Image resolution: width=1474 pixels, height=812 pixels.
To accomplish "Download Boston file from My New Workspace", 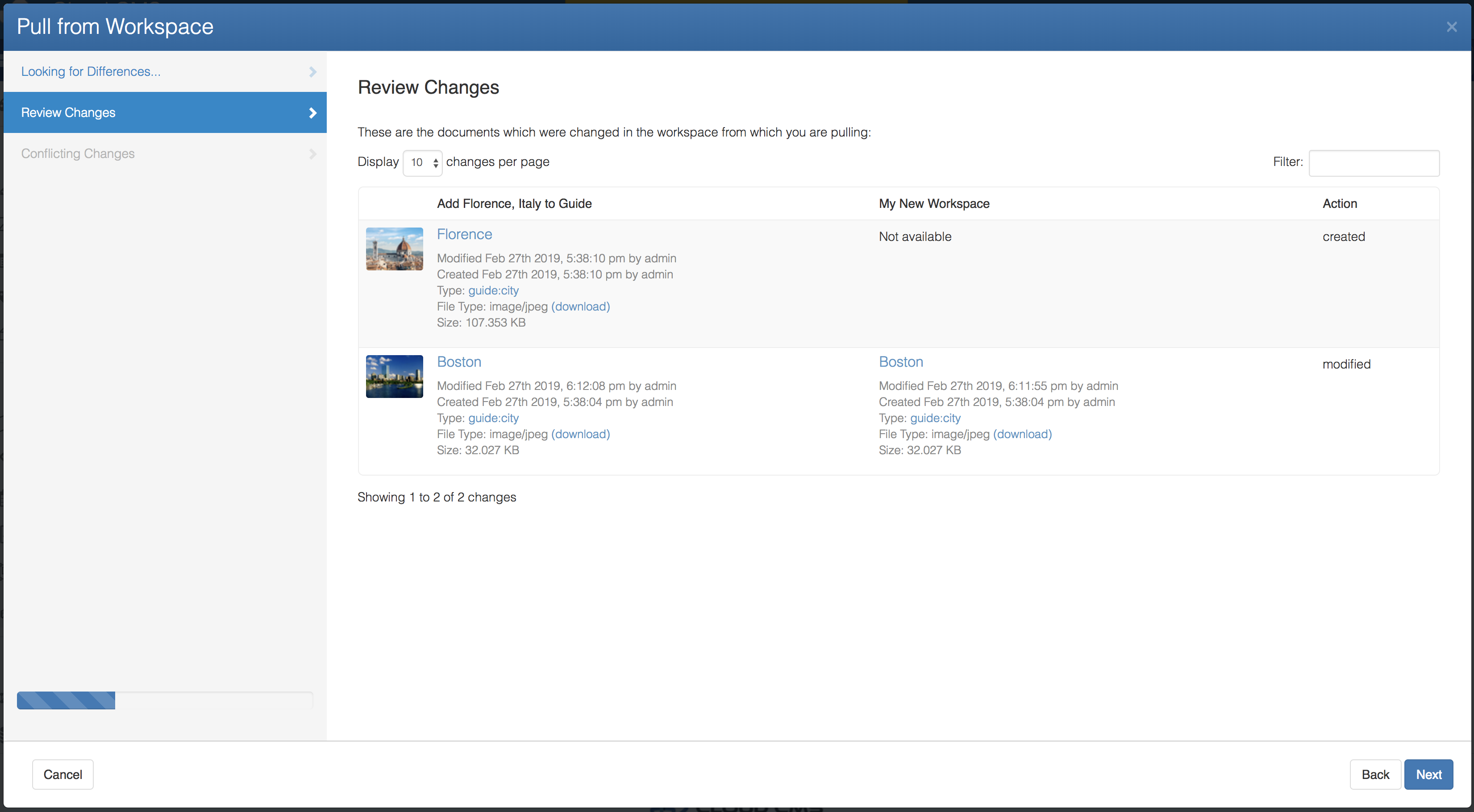I will [x=1022, y=434].
